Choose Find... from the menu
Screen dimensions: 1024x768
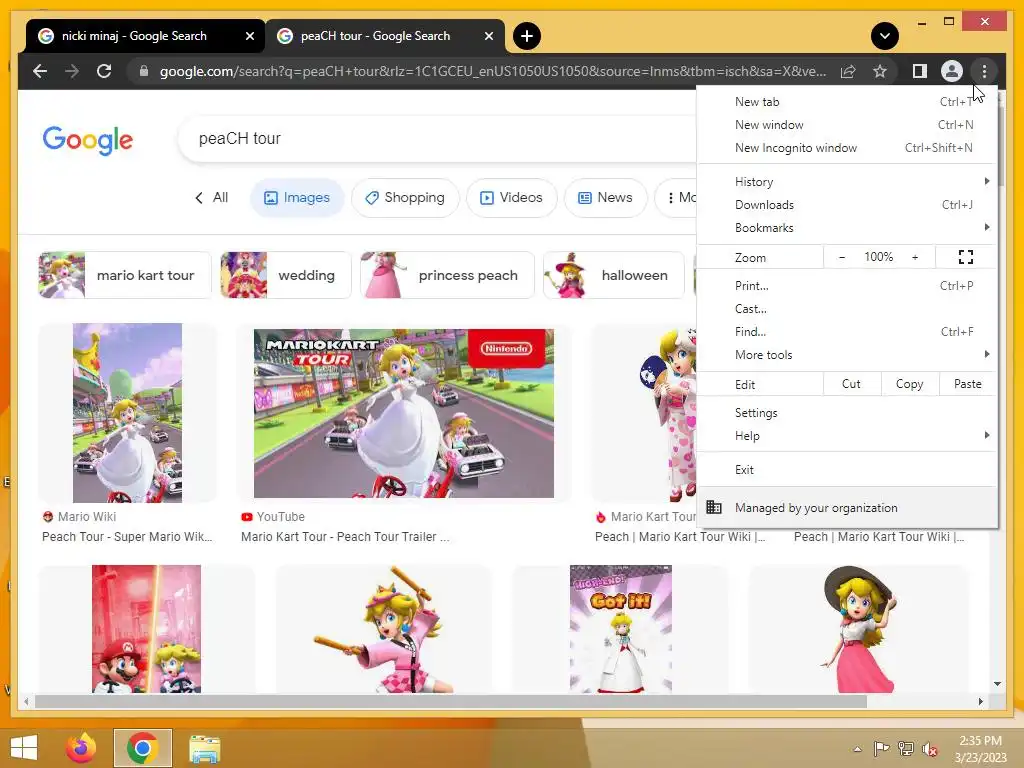click(847, 332)
